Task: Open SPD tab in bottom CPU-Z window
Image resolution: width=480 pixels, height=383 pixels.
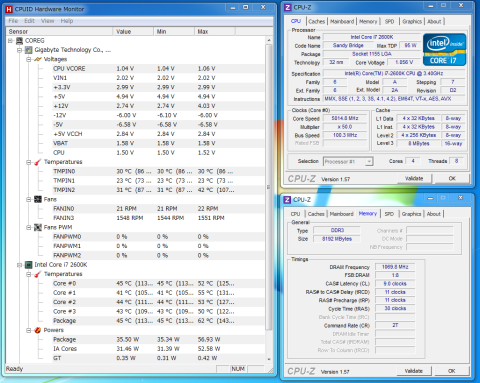Action: click(389, 214)
